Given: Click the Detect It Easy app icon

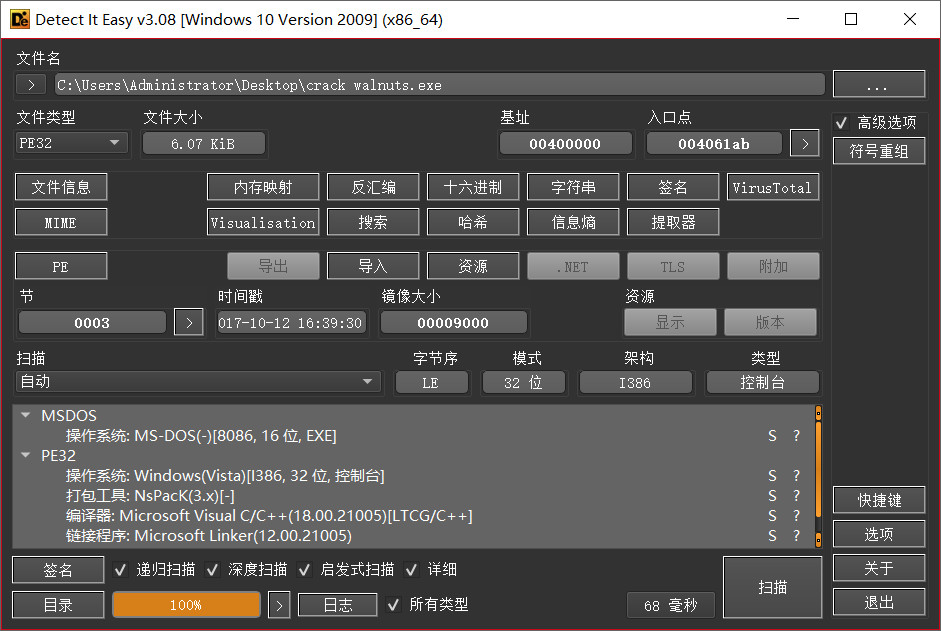Looking at the screenshot, I should point(20,20).
